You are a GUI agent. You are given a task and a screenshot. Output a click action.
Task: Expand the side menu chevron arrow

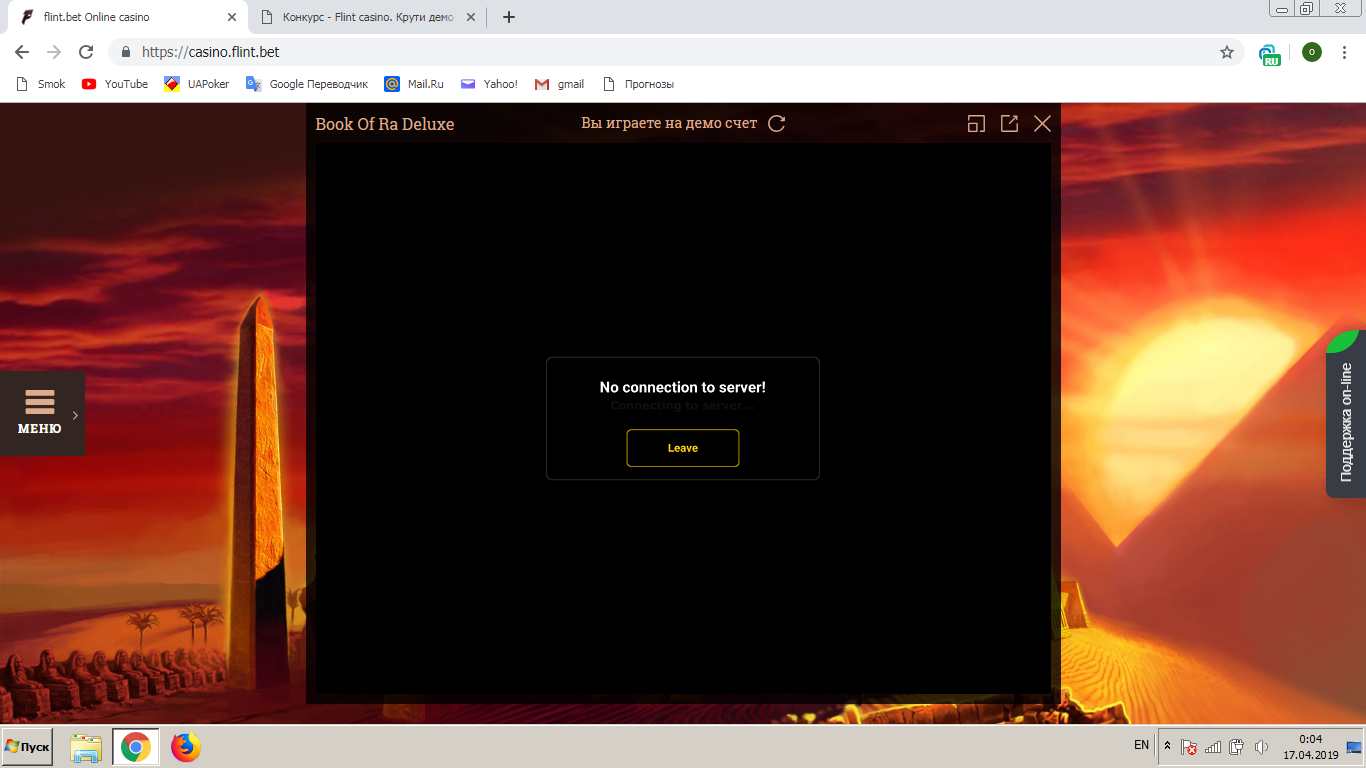(x=75, y=415)
